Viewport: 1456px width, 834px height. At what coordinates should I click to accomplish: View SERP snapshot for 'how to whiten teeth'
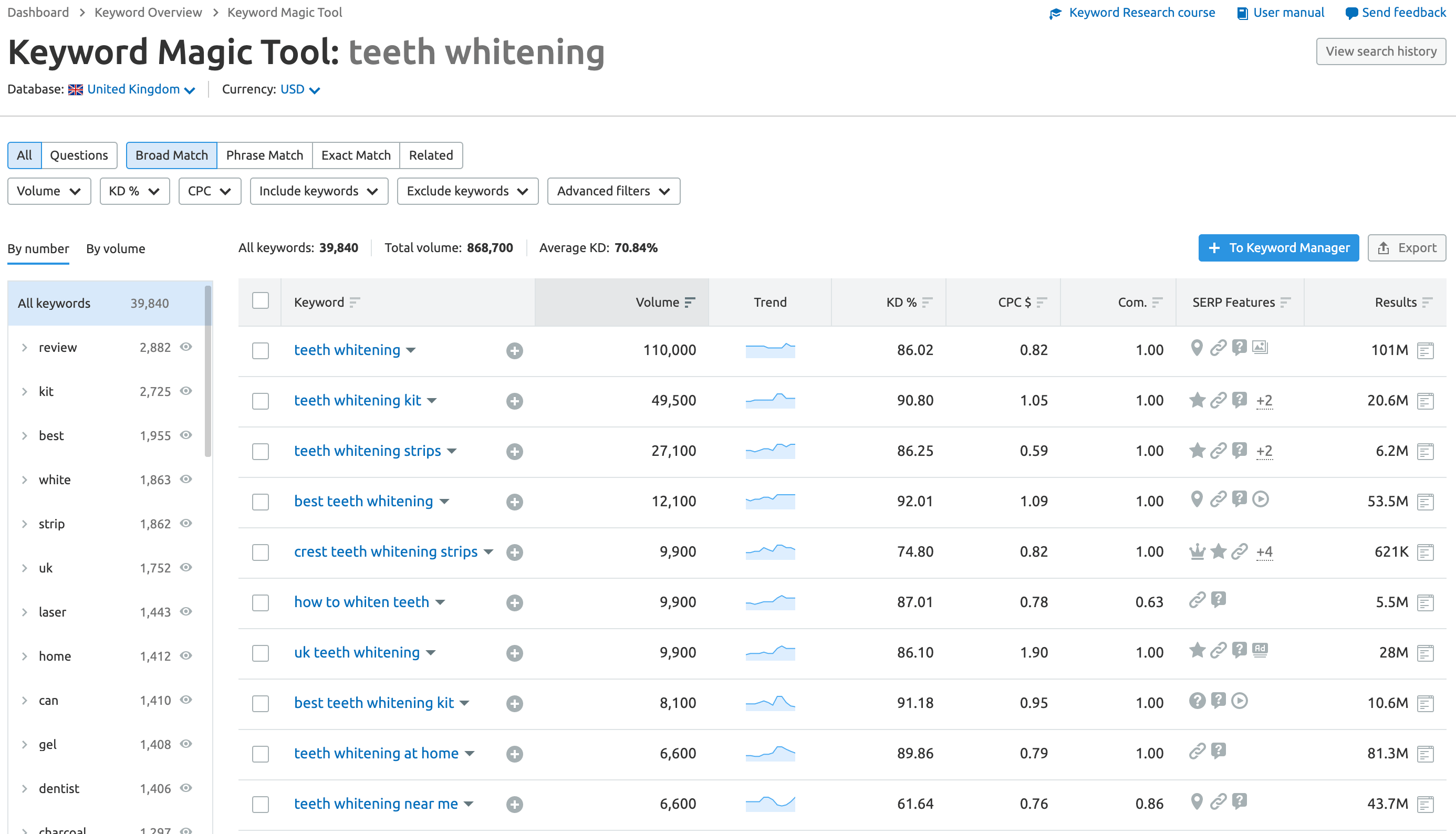tap(1425, 602)
